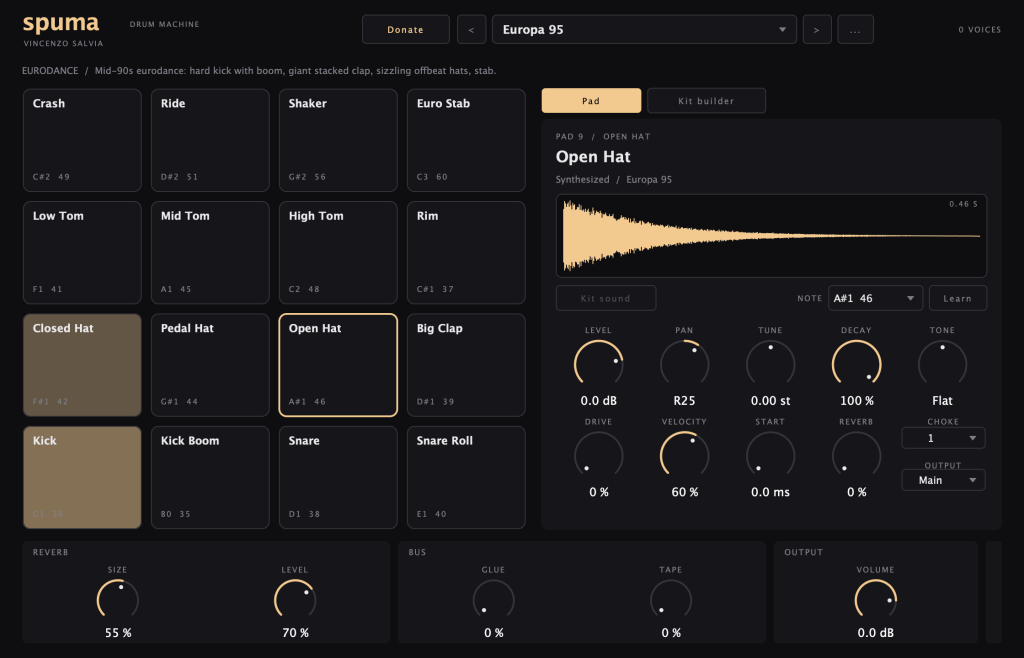This screenshot has width=1024, height=658.
Task: Switch to the Kit builder tab
Action: click(706, 101)
